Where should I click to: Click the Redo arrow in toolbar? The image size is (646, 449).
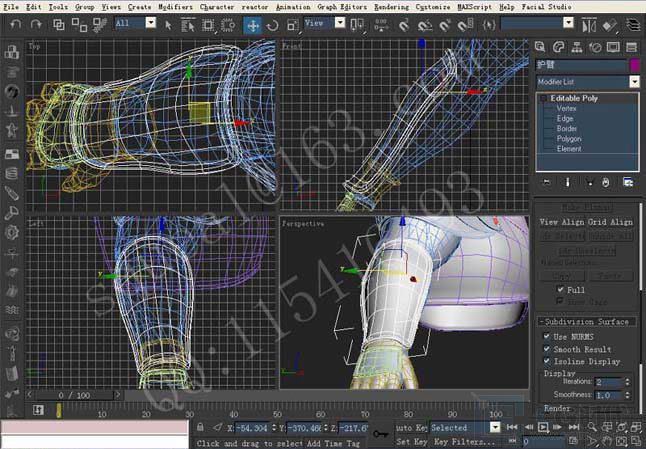36,25
